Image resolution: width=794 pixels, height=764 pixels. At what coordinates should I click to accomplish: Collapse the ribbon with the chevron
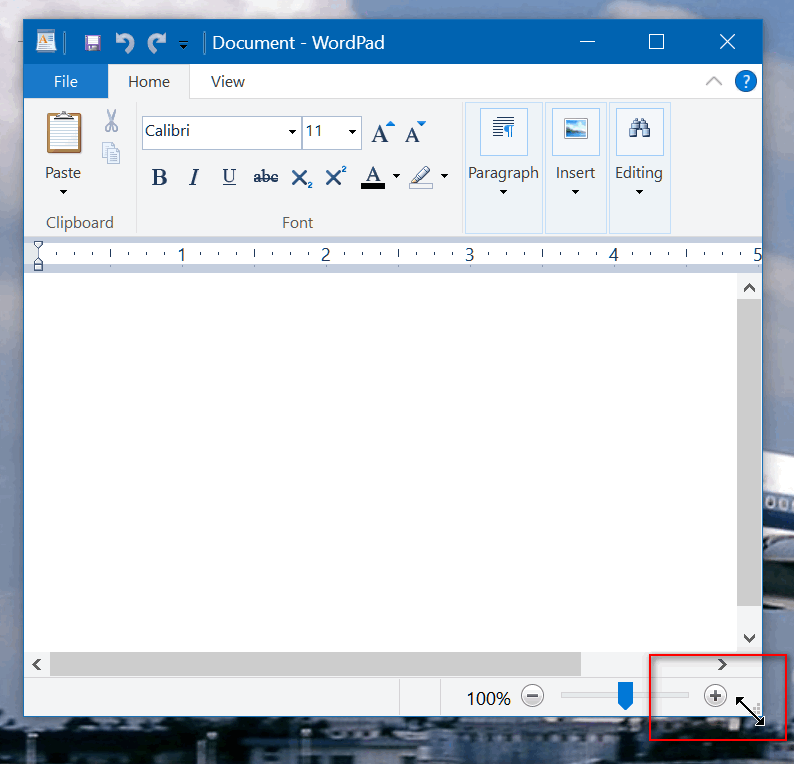click(714, 81)
